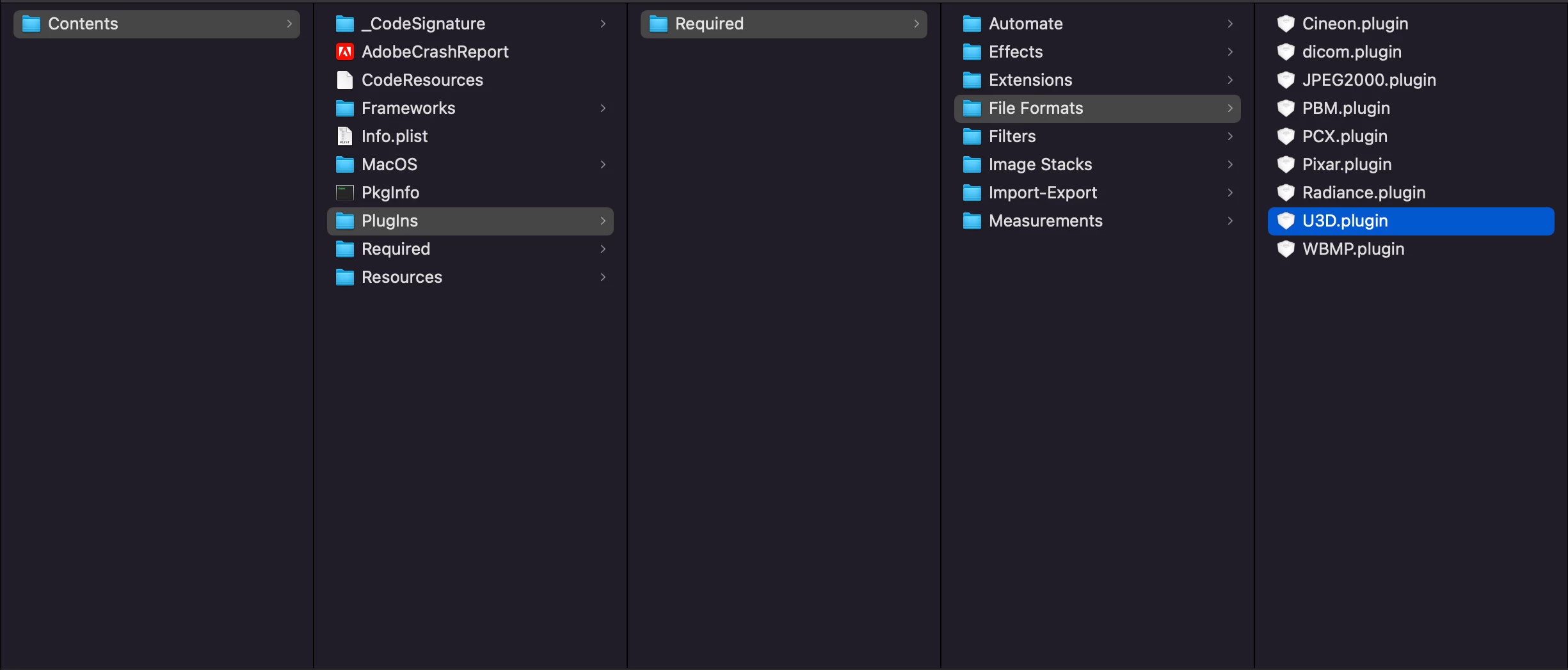Select the Info.plist file name
The image size is (1568, 670).
pos(395,136)
